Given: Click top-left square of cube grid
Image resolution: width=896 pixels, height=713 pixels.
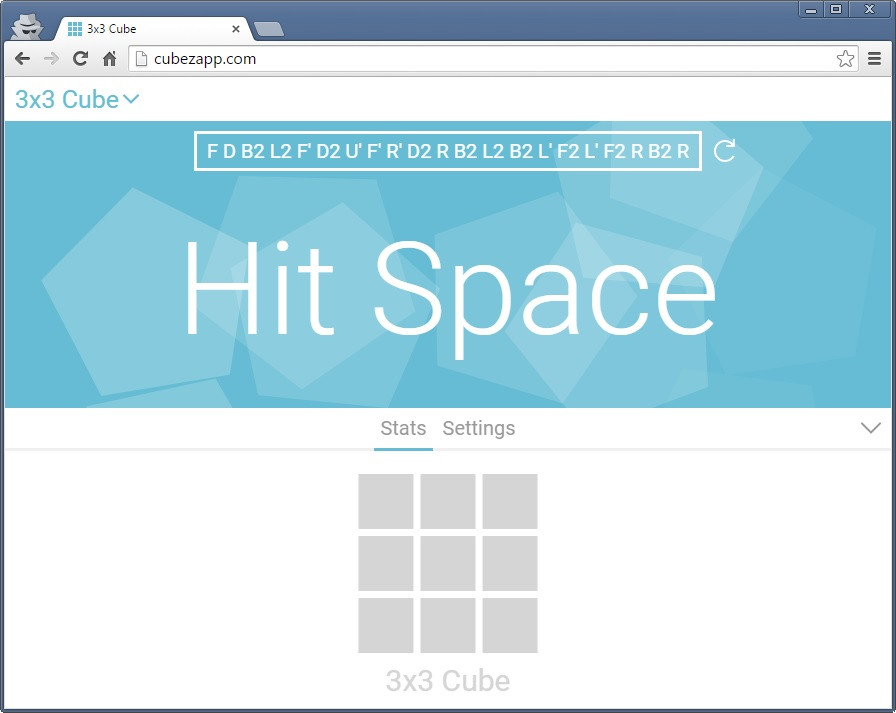Looking at the screenshot, I should (x=386, y=501).
